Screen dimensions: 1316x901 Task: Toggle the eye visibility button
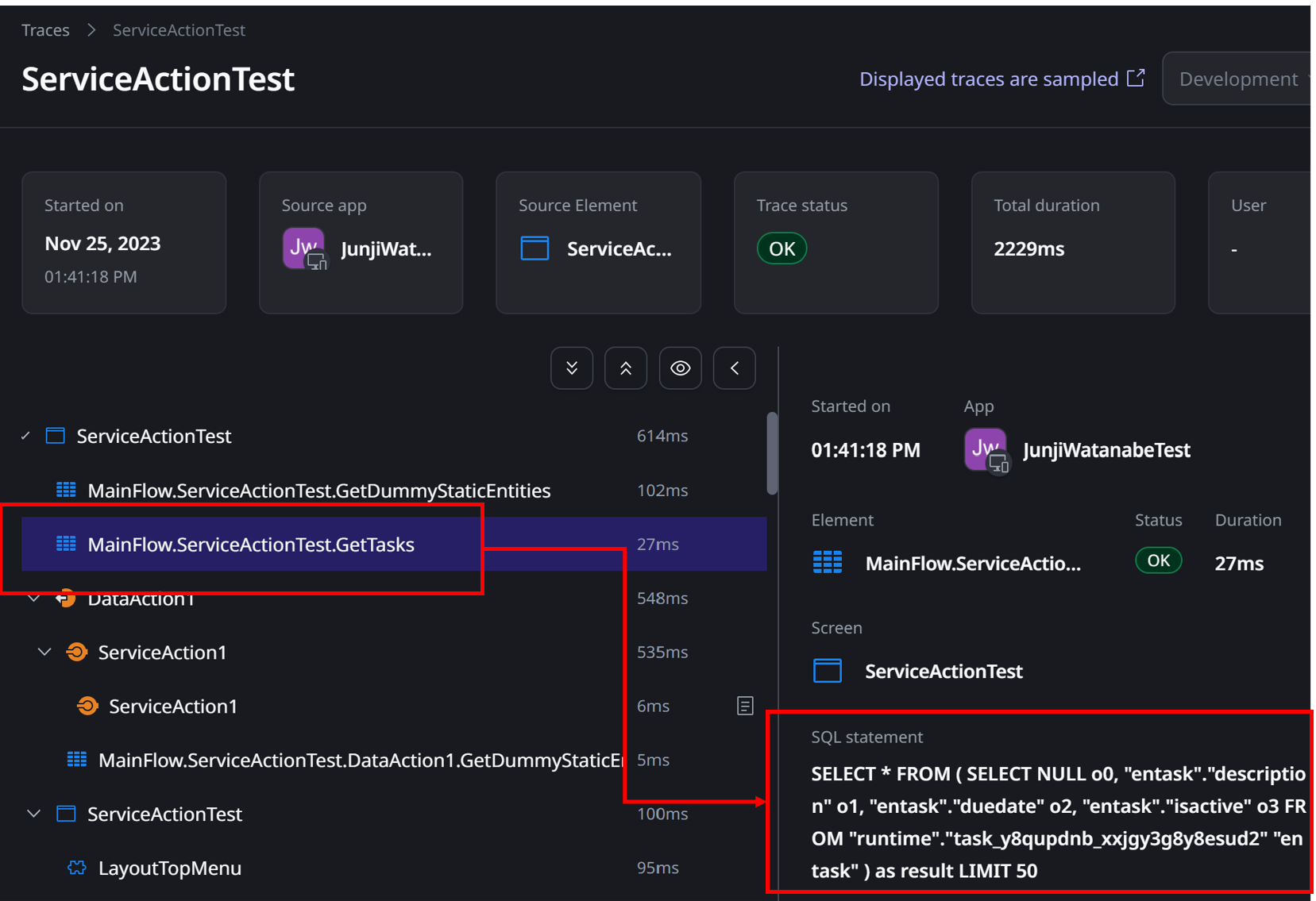[681, 368]
